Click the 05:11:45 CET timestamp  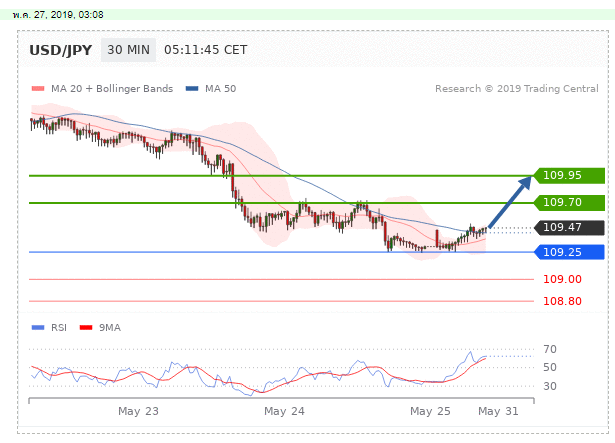[x=206, y=50]
